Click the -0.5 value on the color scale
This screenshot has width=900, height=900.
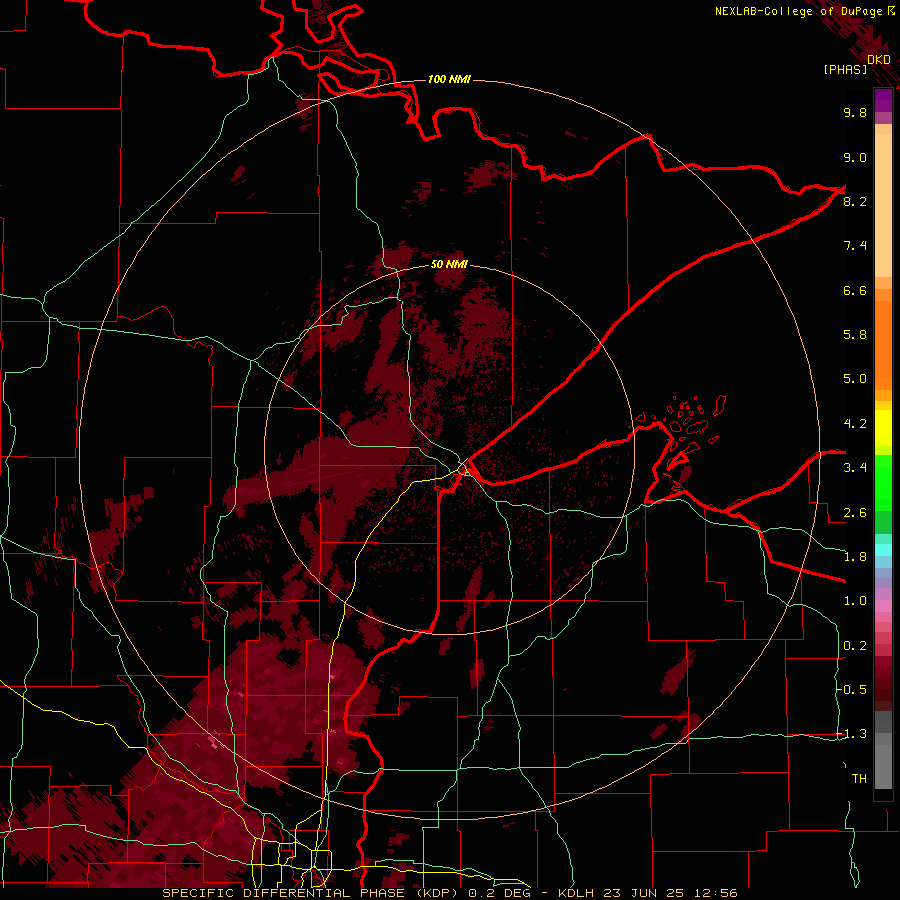(852, 690)
